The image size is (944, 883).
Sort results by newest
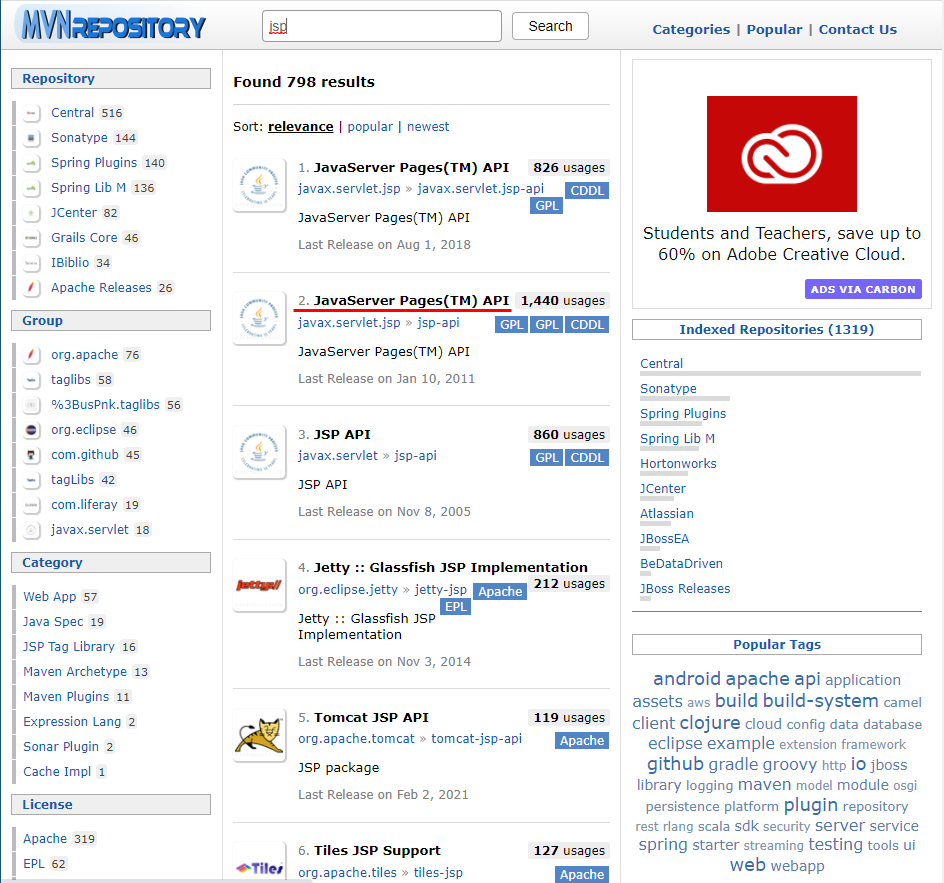click(x=428, y=126)
